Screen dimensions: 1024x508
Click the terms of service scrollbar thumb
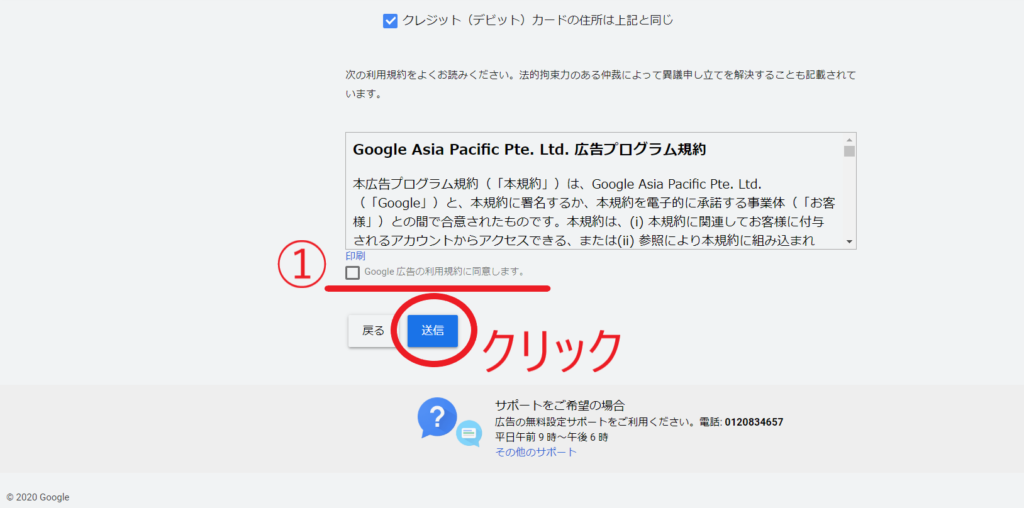click(x=849, y=151)
